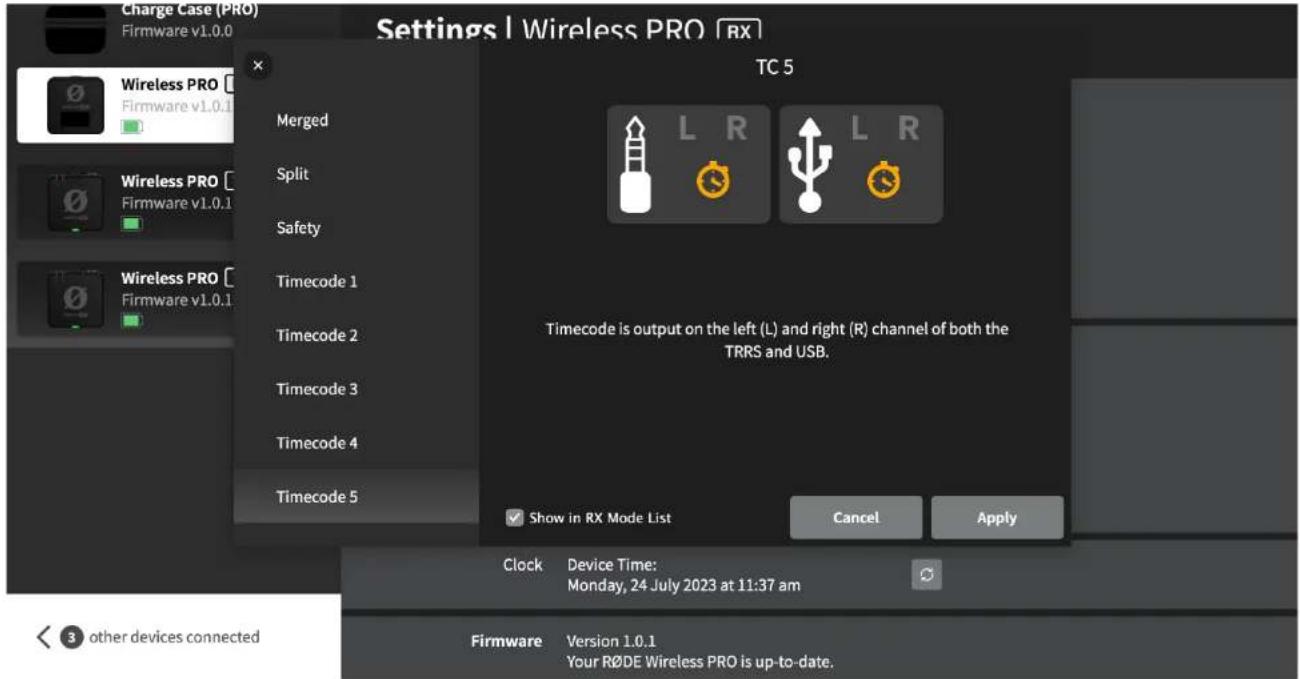
Task: Click the TC 5 heading
Action: (x=774, y=68)
